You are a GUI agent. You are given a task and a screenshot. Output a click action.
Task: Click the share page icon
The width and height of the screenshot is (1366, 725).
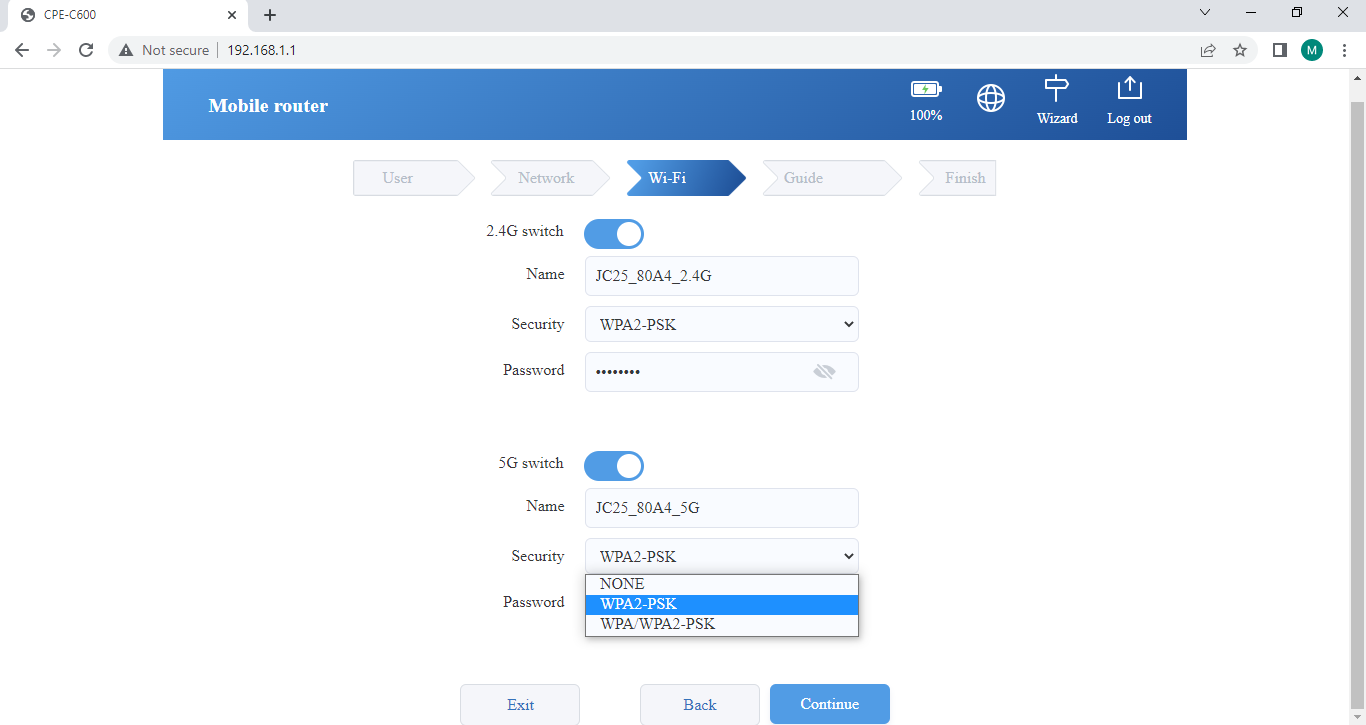tap(1208, 50)
